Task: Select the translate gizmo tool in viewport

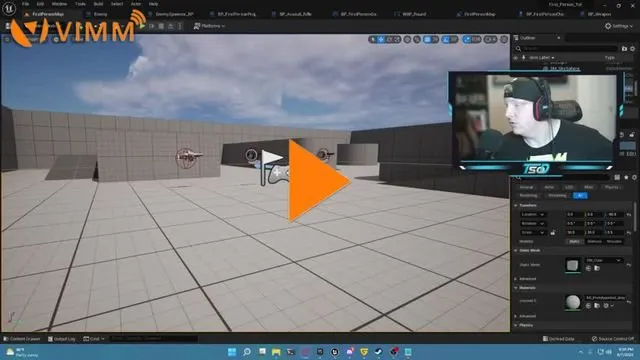Action: pyautogui.click(x=381, y=40)
